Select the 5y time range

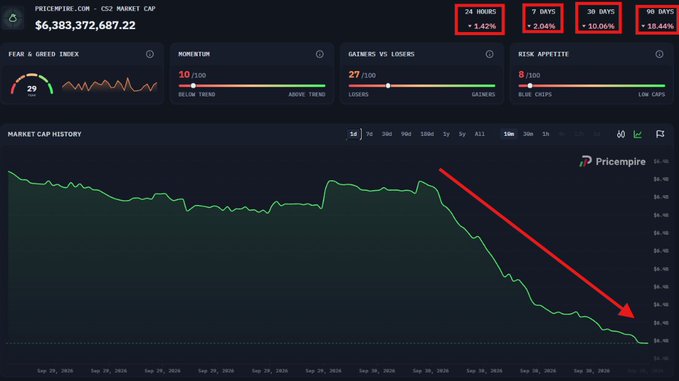coord(462,134)
